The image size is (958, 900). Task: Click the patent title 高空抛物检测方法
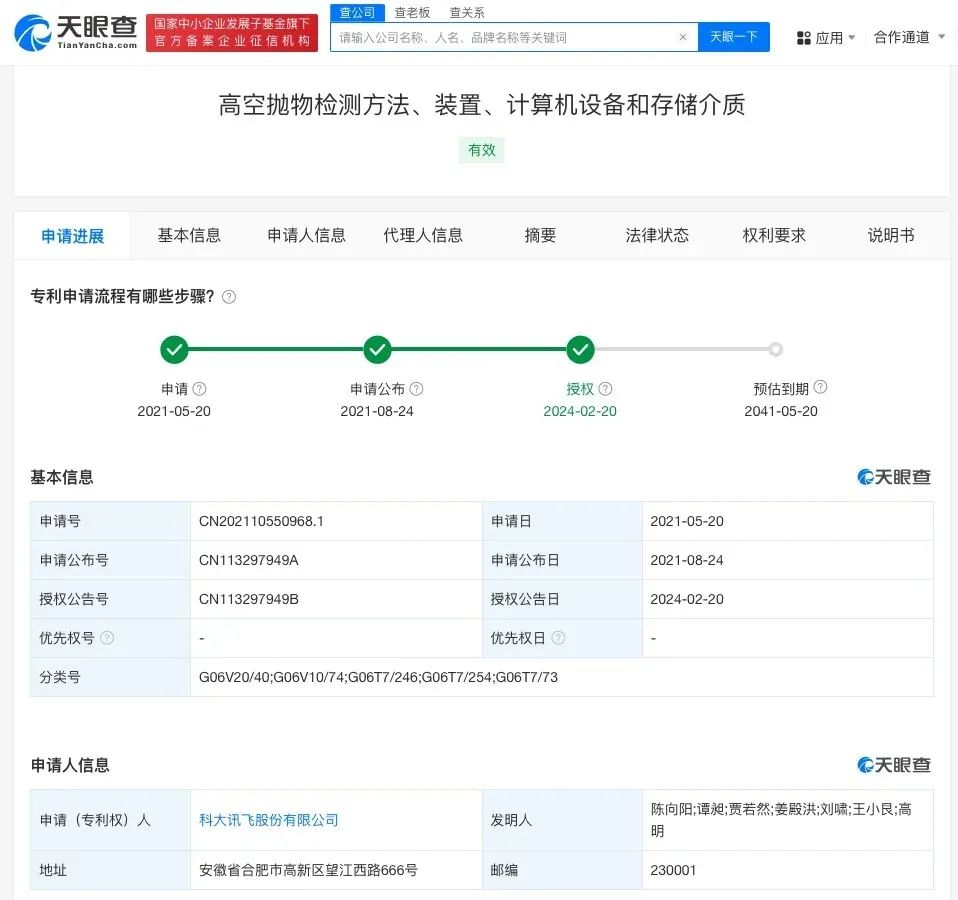(x=481, y=104)
